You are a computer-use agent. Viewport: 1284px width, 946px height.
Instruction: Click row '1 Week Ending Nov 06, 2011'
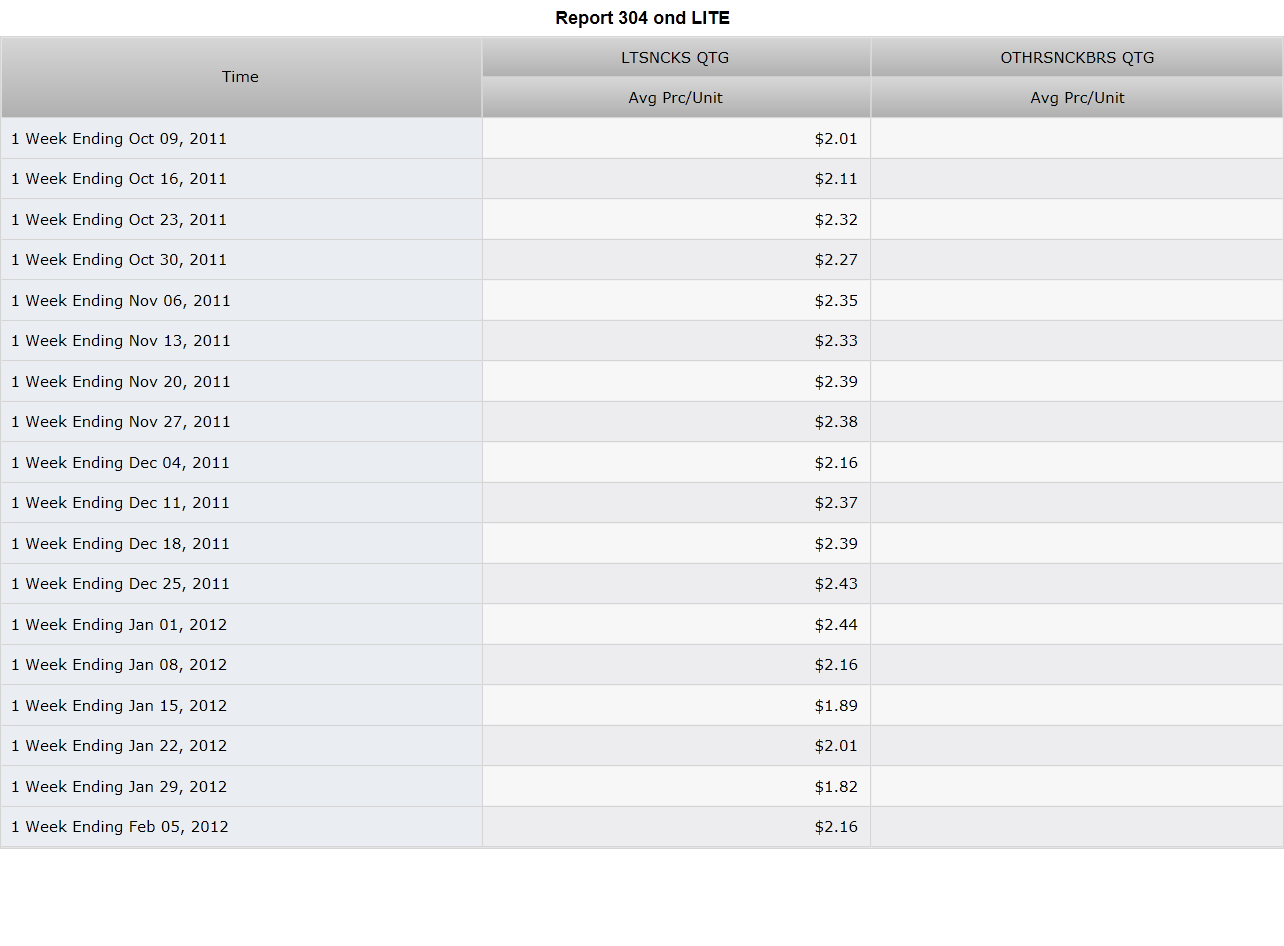pyautogui.click(x=642, y=300)
